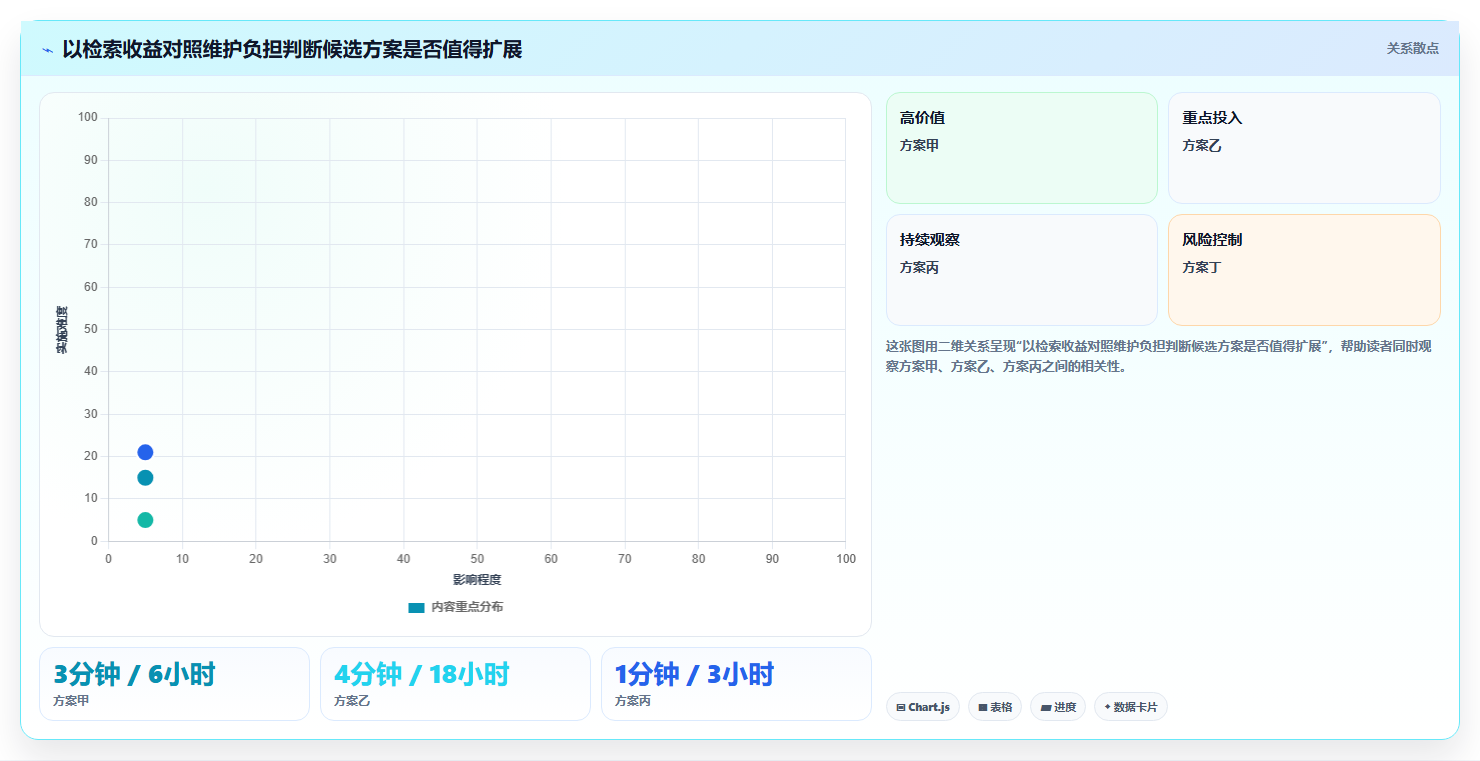The width and height of the screenshot is (1480, 761).
Task: Click the description paragraph starting 这张图用二维关系
Action: [x=1158, y=356]
